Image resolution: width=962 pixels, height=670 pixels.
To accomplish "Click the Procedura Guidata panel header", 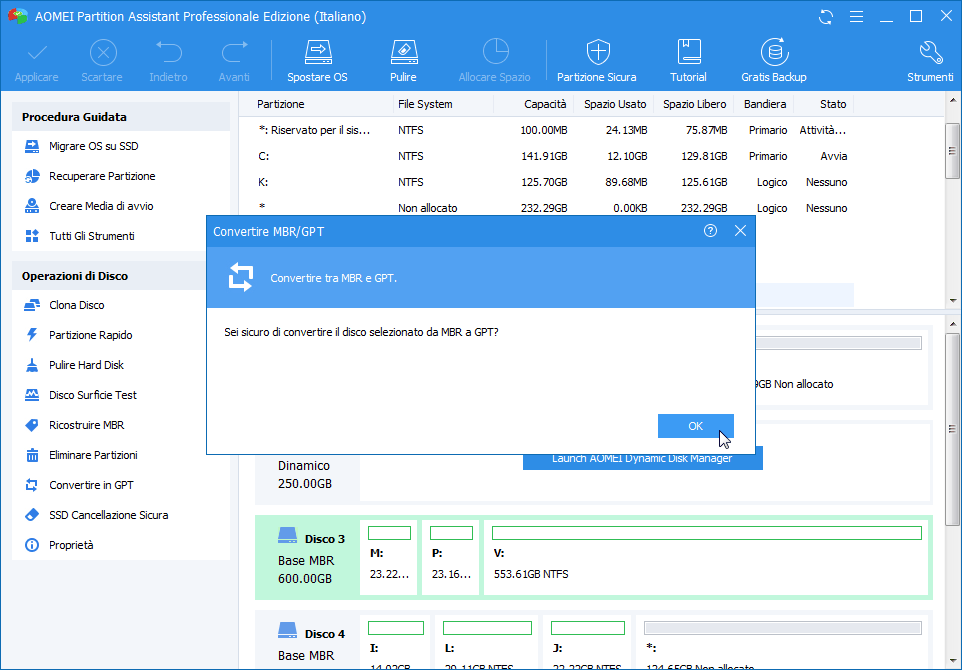I will (x=121, y=117).
